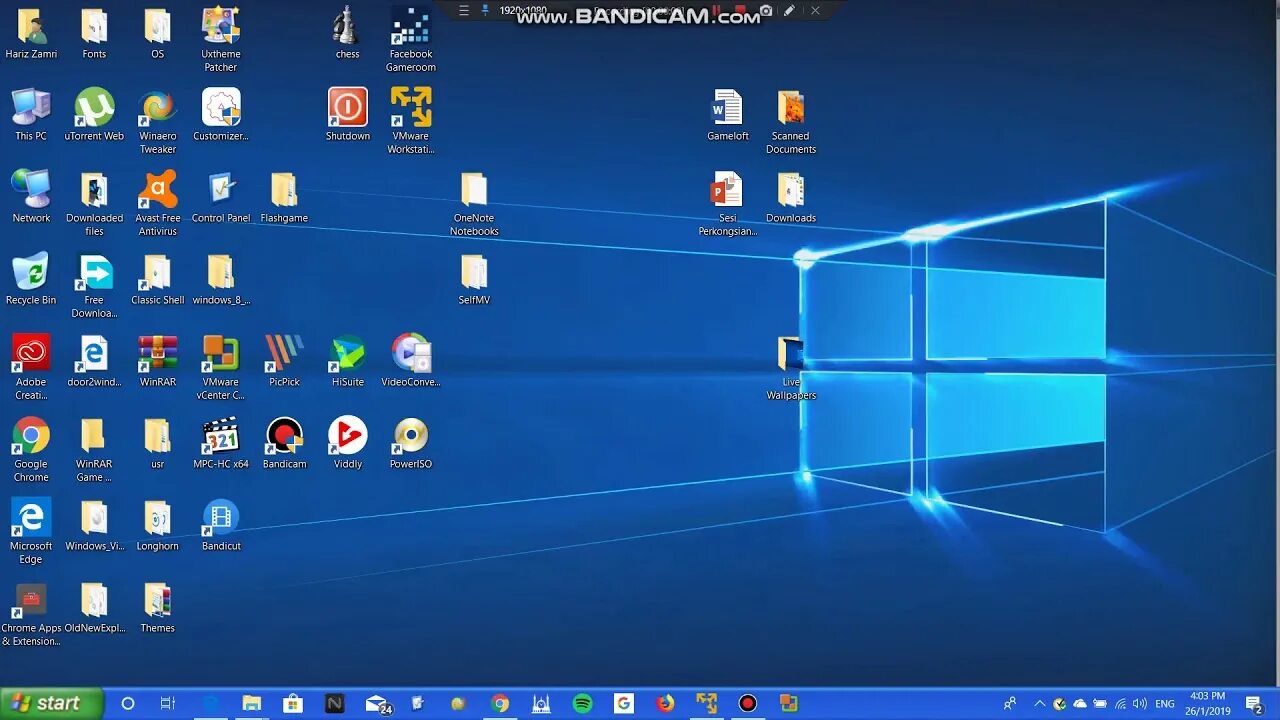
Task: Open the SelfMV folder
Action: coord(474,280)
